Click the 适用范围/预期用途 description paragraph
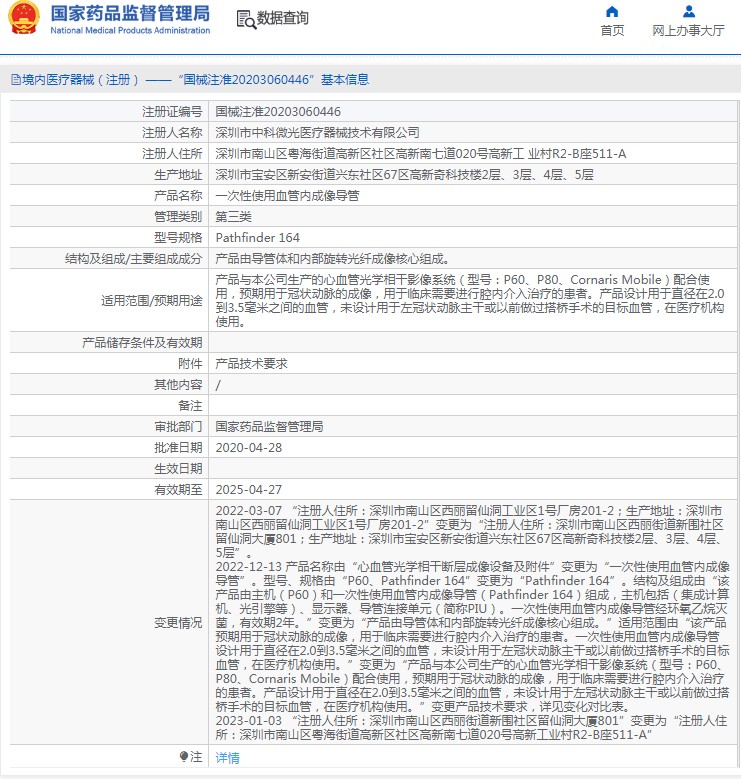Viewport: 741px width, 779px height. pyautogui.click(x=470, y=300)
